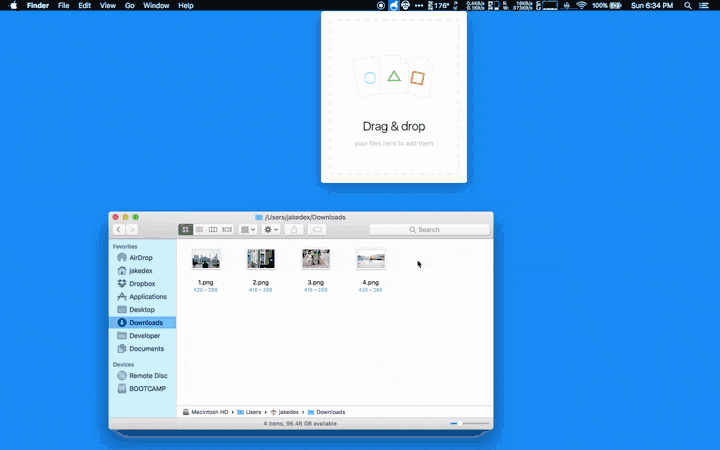
Task: Open the arrange items dropdown
Action: click(x=248, y=230)
